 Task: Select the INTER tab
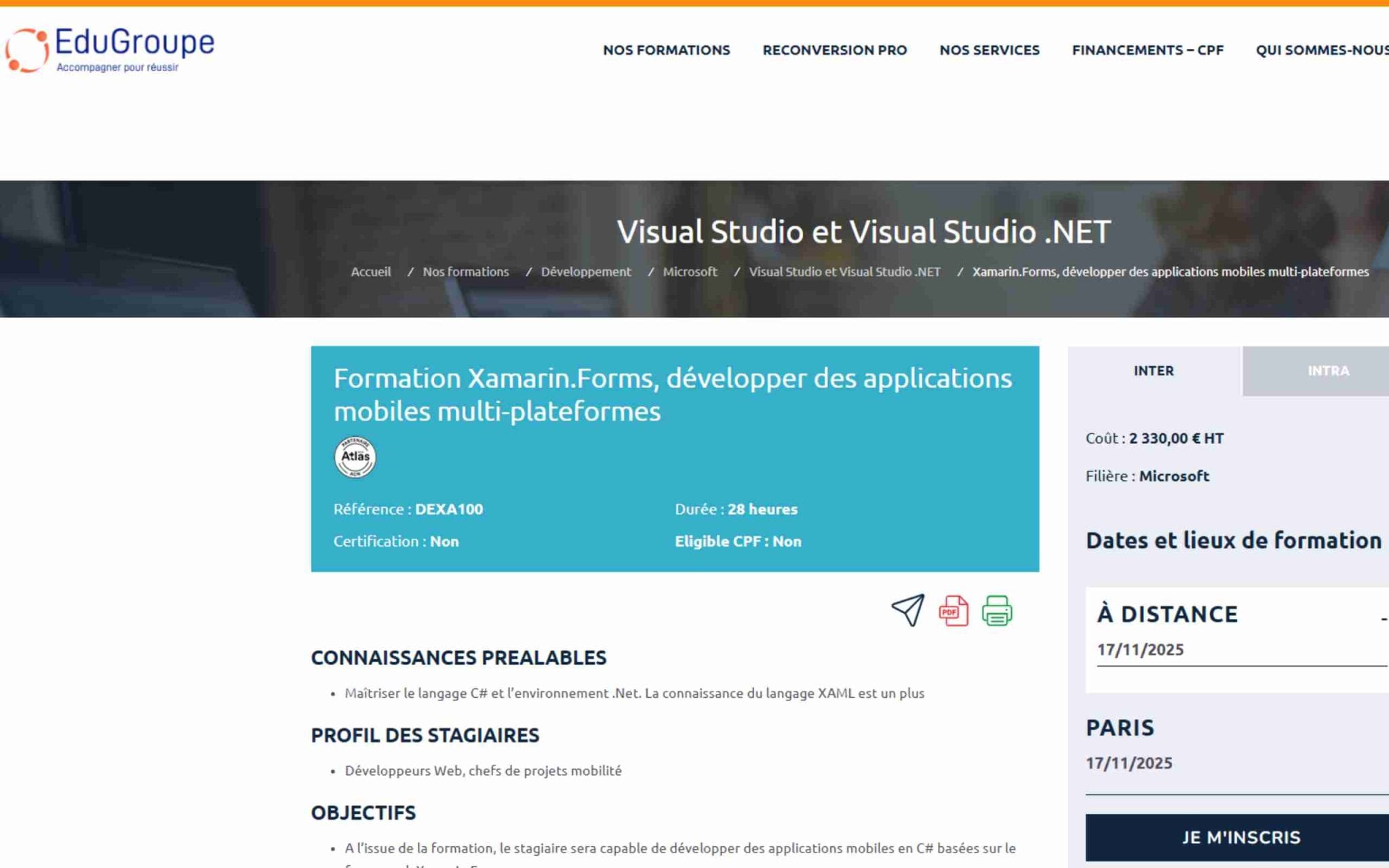1154,371
